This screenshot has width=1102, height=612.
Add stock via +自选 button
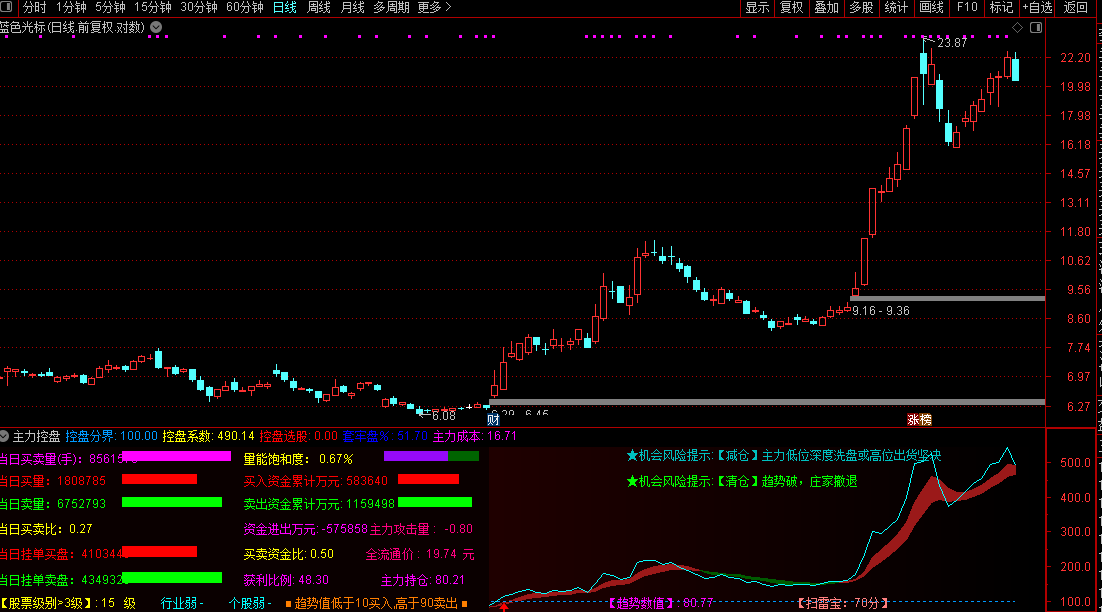[x=1036, y=8]
